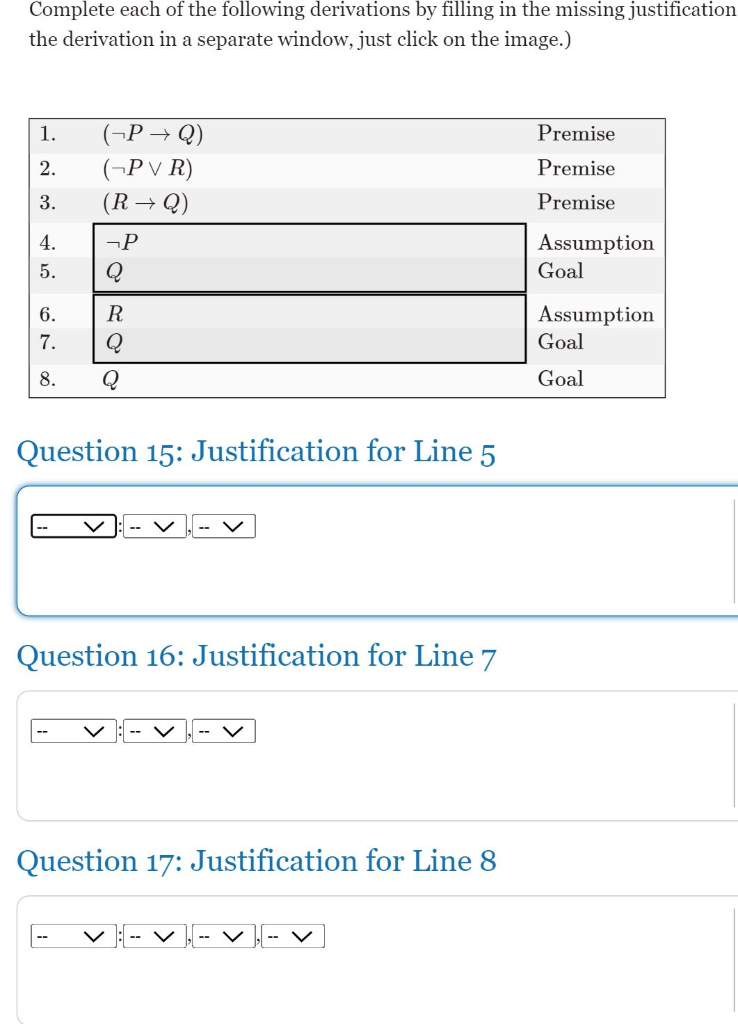Screen dimensions: 738x1024
Task: Open the last dropdown in Question 16
Action: click(222, 730)
